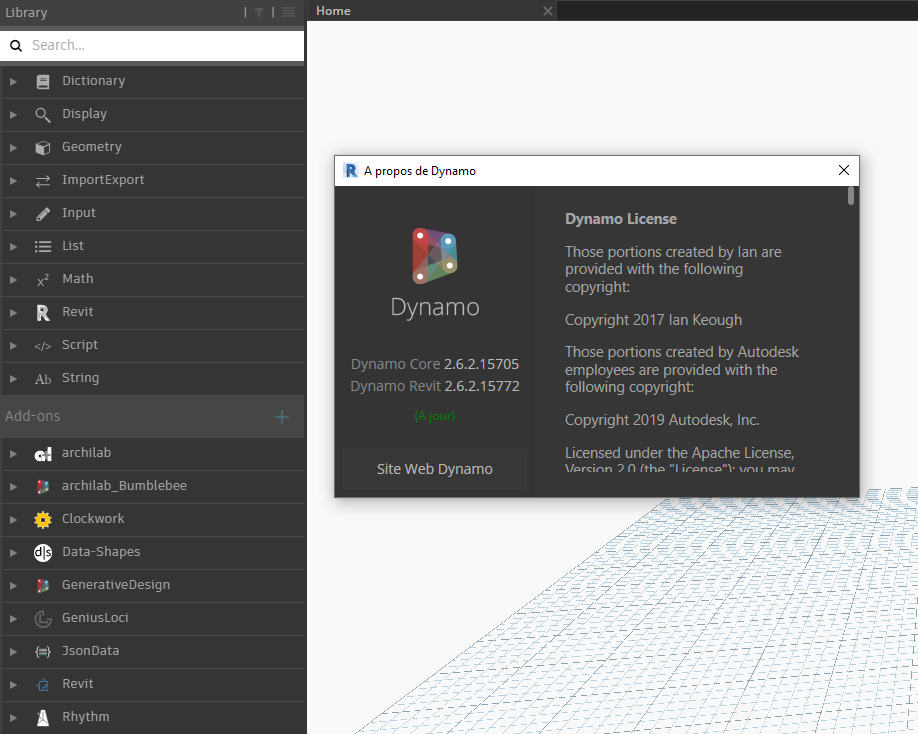Close the A propos de Dynamo dialog
The width and height of the screenshot is (918, 734).
tap(843, 171)
